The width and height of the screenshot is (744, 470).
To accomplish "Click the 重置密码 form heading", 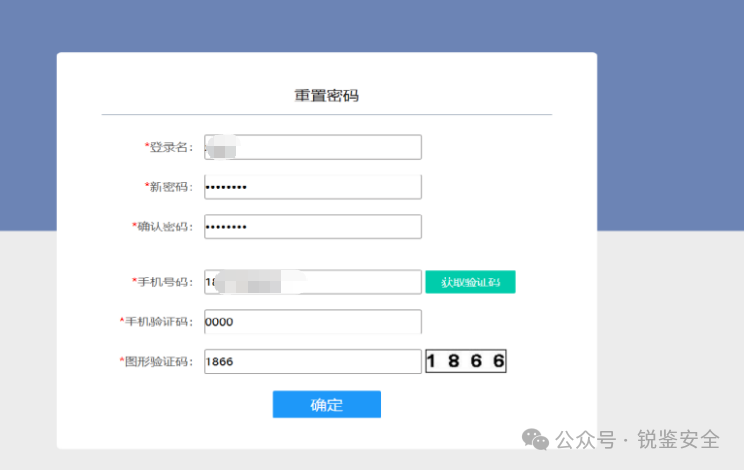I will click(x=326, y=96).
